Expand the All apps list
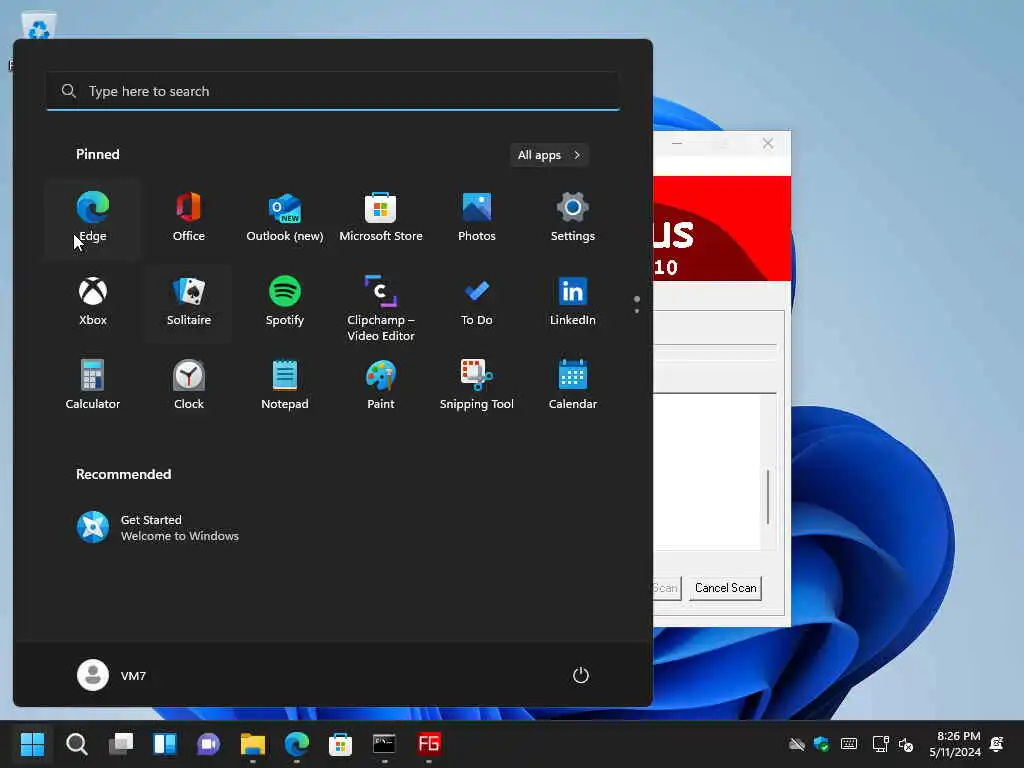 [x=549, y=155]
